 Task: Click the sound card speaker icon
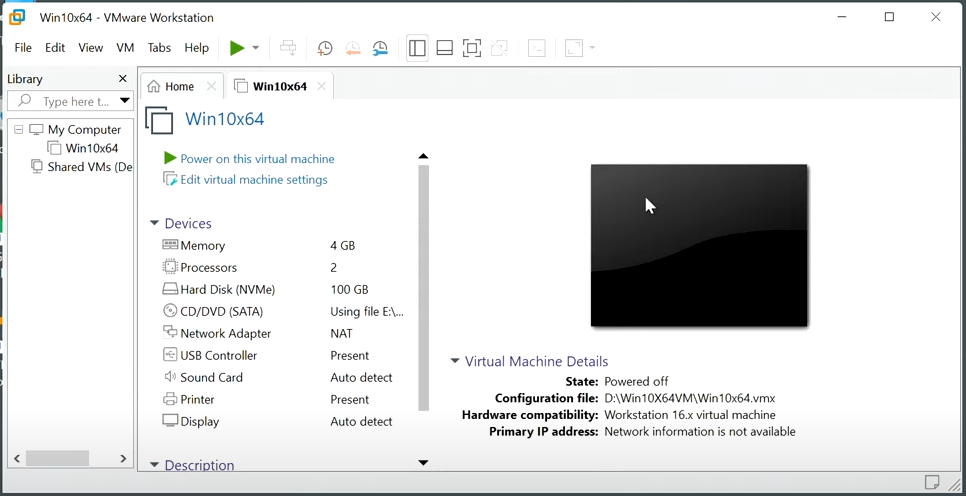click(170, 377)
